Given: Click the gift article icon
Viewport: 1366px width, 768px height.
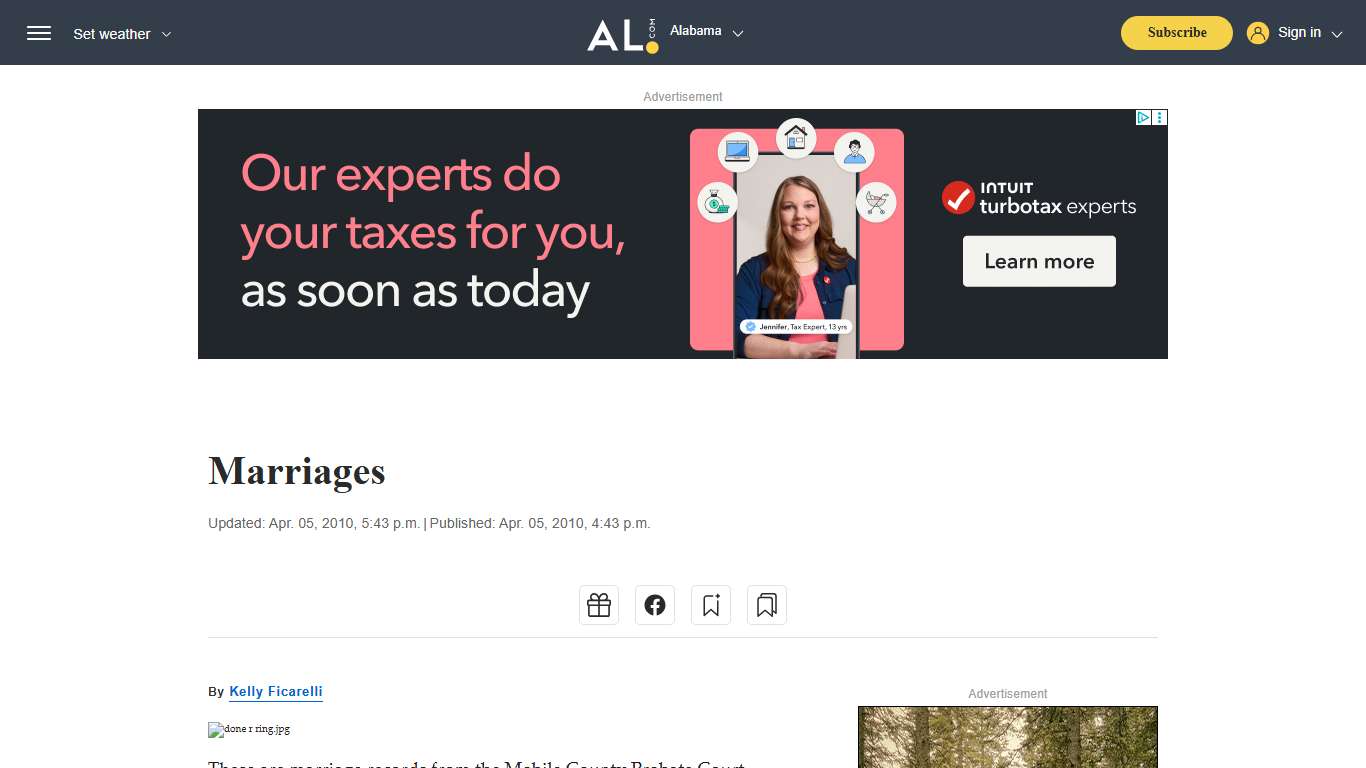Looking at the screenshot, I should [x=598, y=604].
